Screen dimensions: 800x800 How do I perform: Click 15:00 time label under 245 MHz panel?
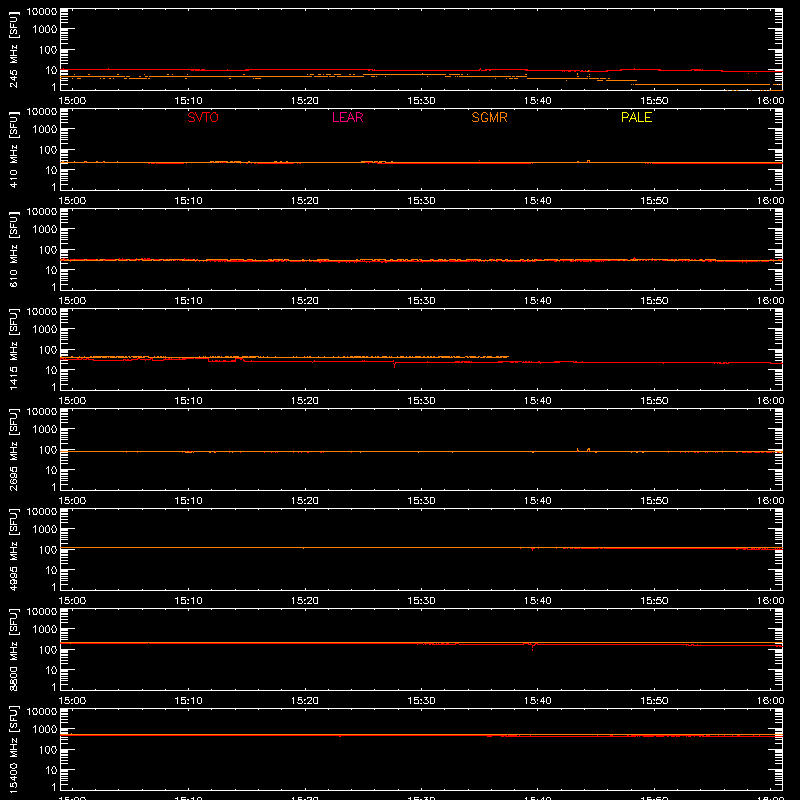click(x=72, y=101)
